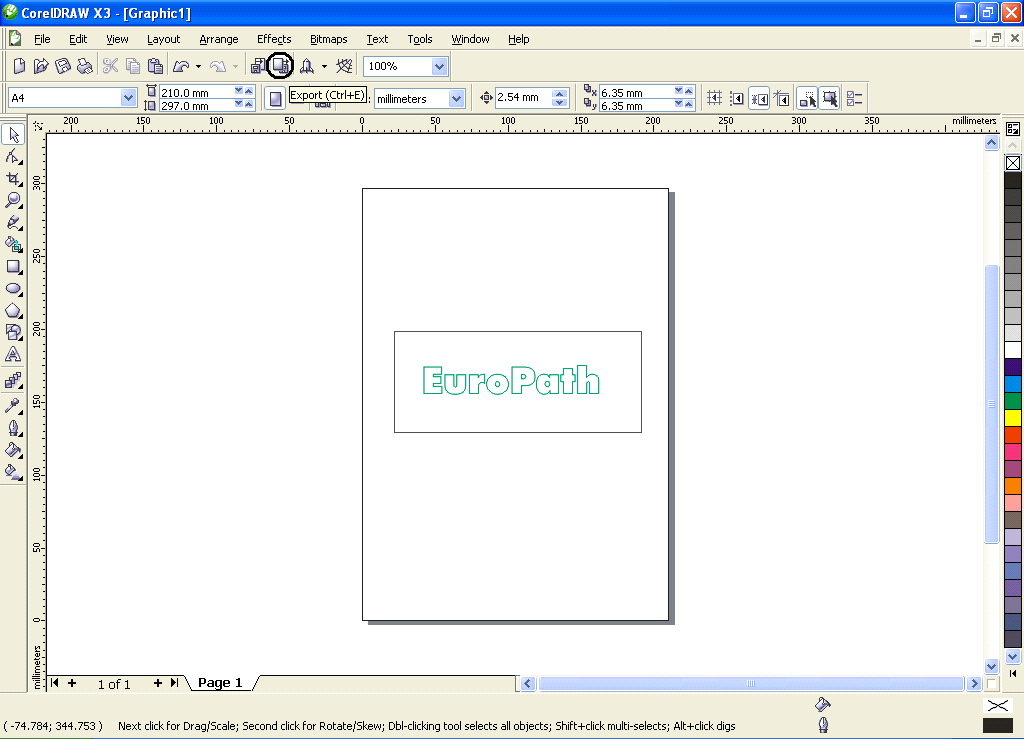Select the Smart Fill tool
The height and width of the screenshot is (739, 1024).
click(x=13, y=245)
